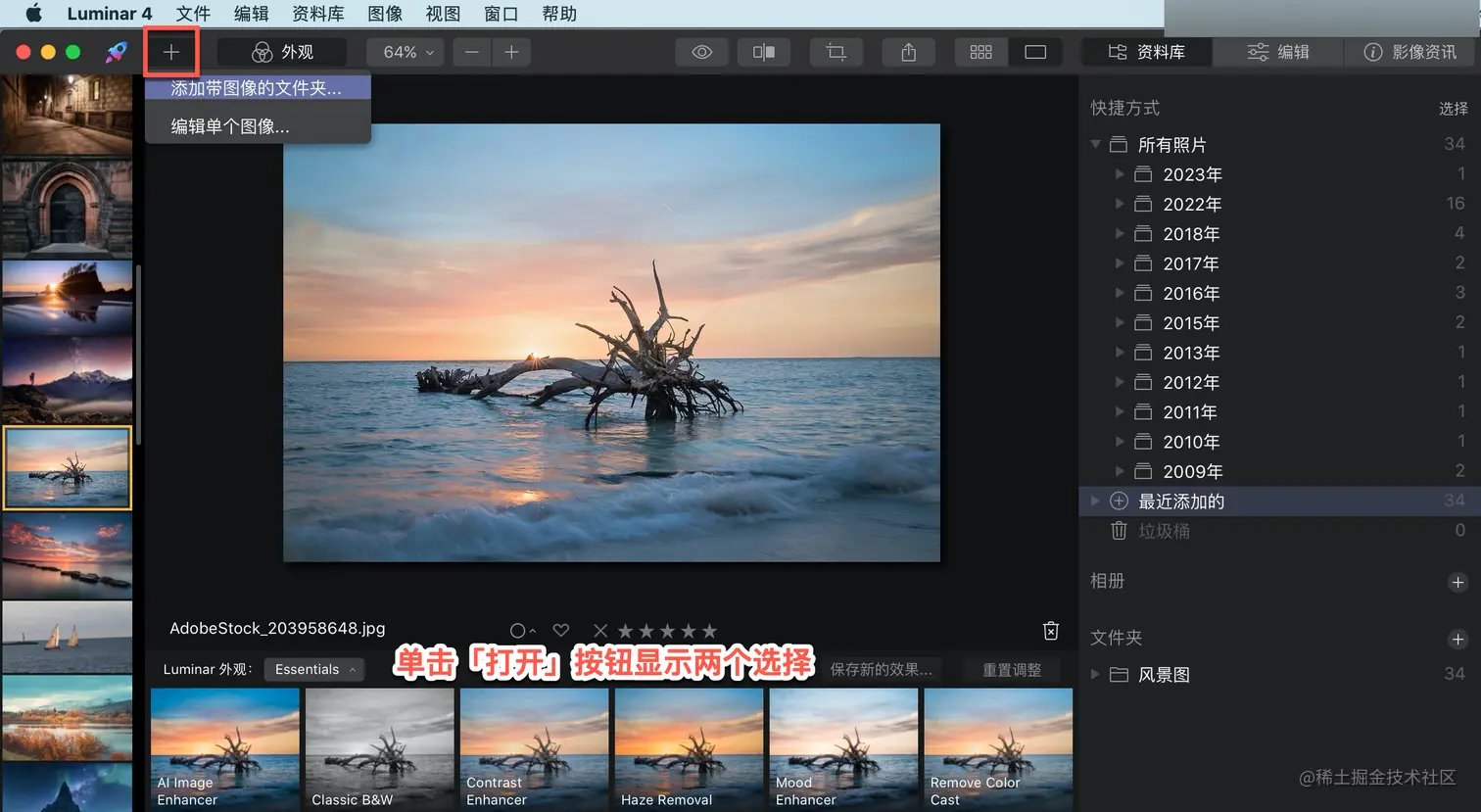Screen dimensions: 1481x812
Task: Click 保存新的效果 button
Action: [x=881, y=669]
